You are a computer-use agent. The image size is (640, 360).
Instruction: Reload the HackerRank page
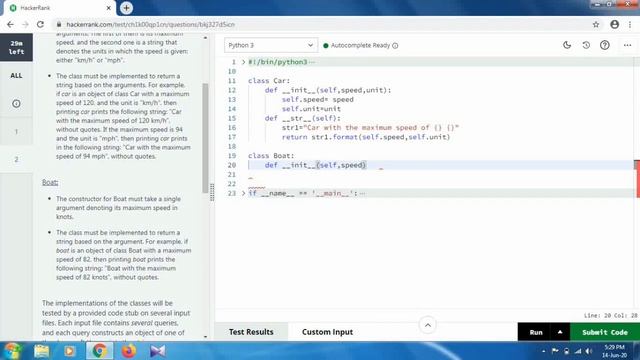[x=40, y=24]
